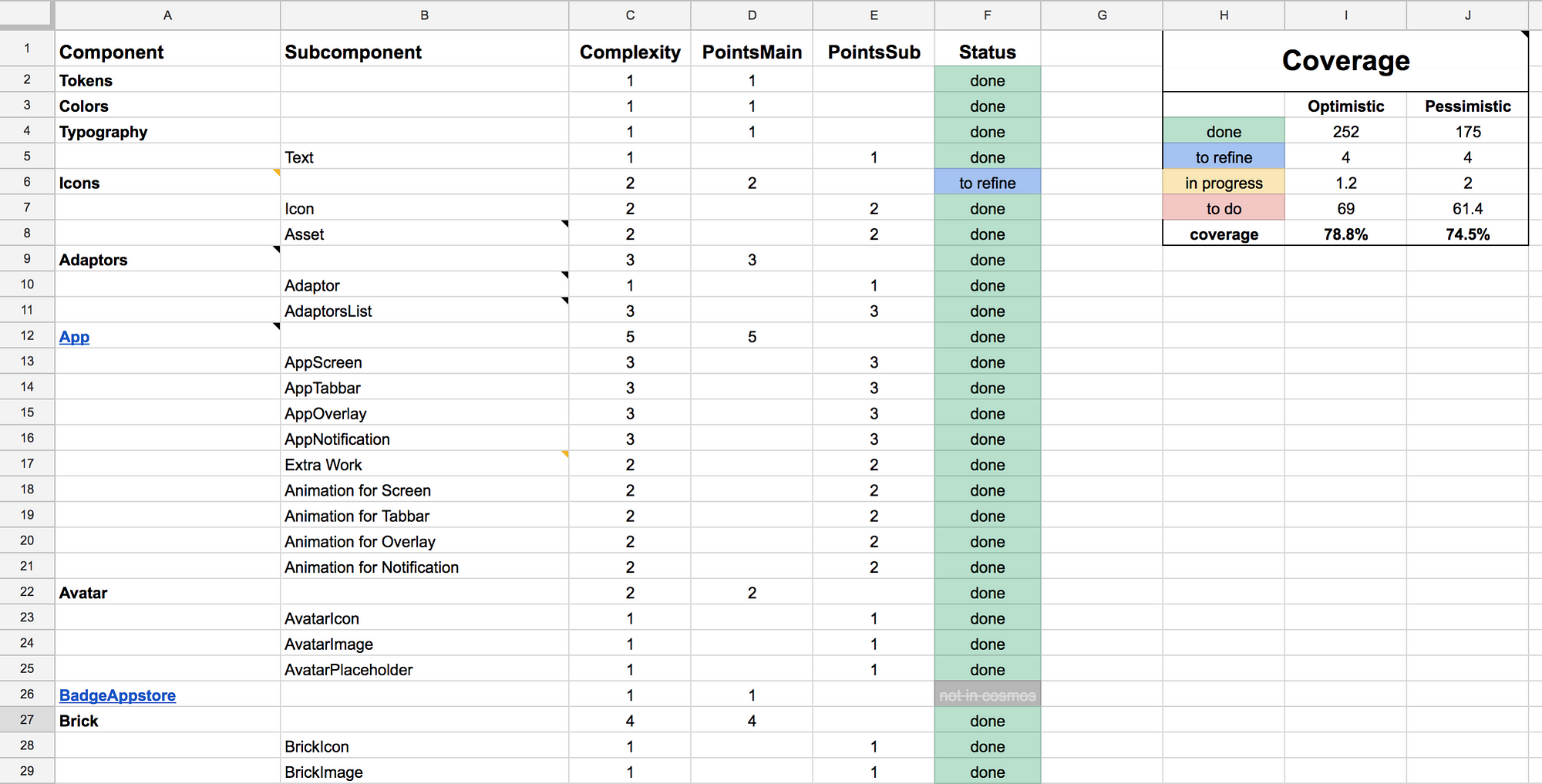
Task: Select the 'Adaptors' component cell
Action: tap(168, 259)
